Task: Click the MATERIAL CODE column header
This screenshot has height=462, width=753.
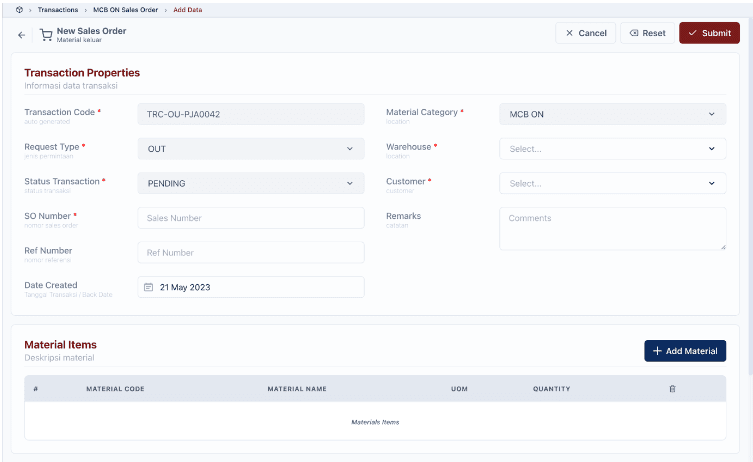Action: (x=115, y=389)
